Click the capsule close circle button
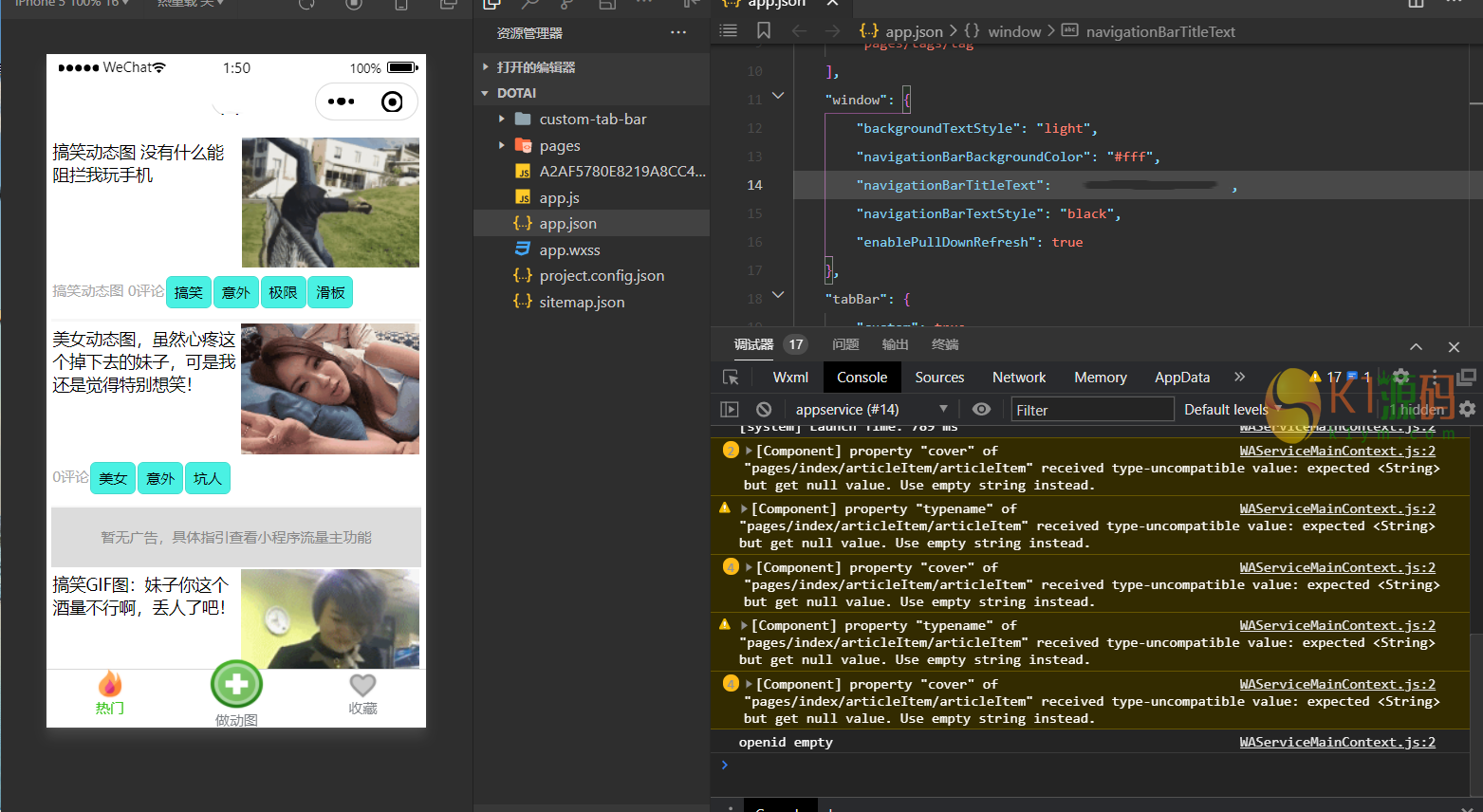The width and height of the screenshot is (1483, 812). click(392, 101)
